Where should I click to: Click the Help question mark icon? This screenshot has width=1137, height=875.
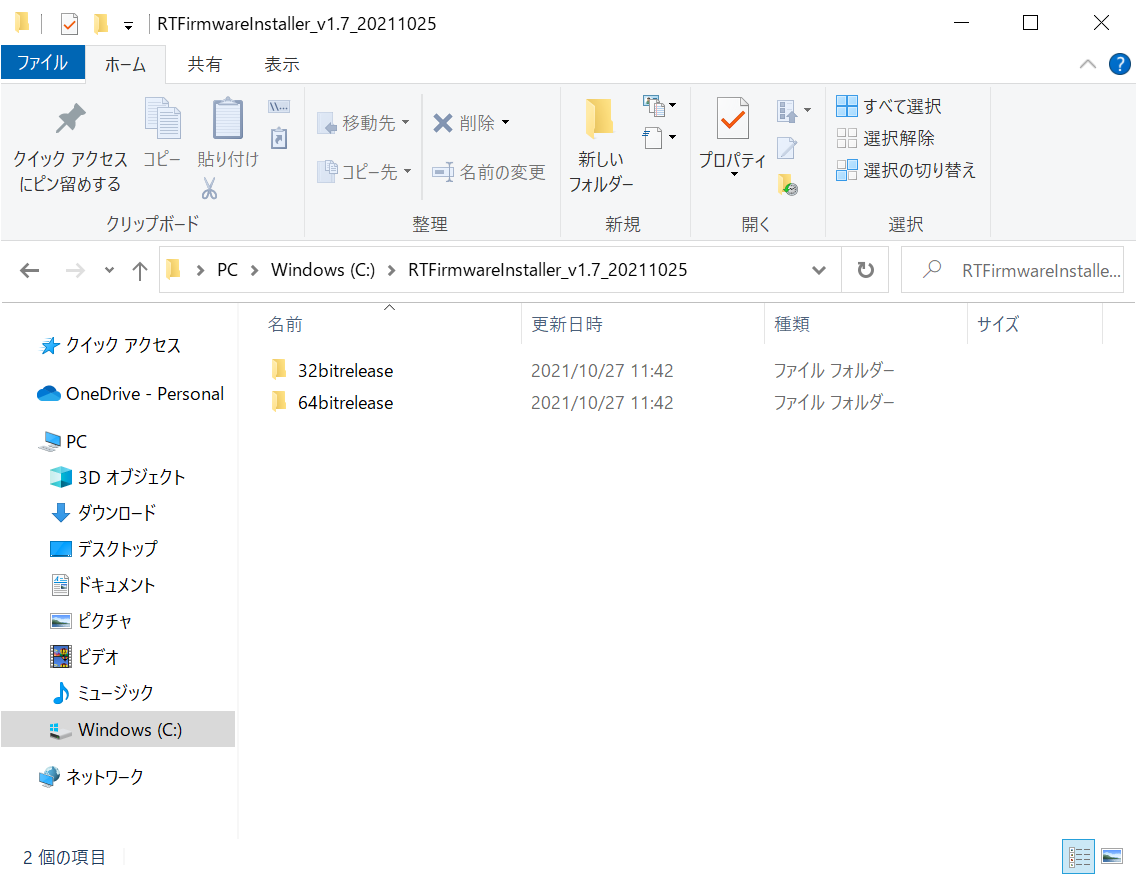(1119, 64)
